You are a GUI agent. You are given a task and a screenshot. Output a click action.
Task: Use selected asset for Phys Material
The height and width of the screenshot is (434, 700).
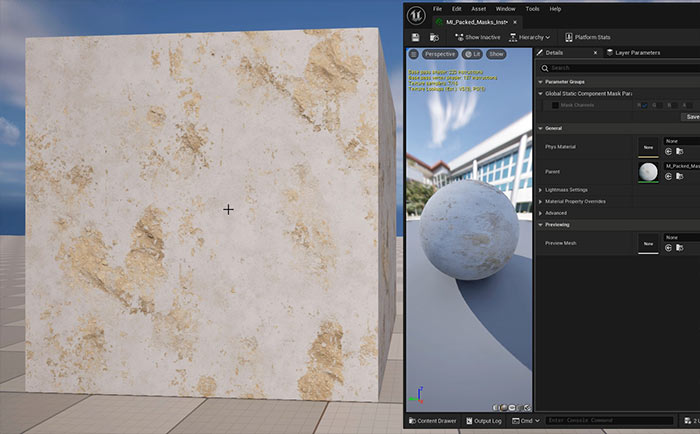(x=669, y=151)
